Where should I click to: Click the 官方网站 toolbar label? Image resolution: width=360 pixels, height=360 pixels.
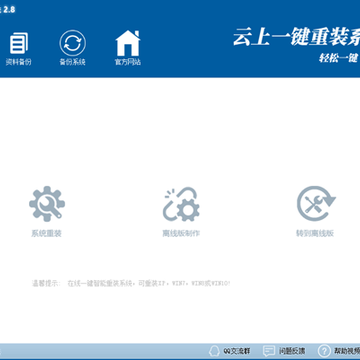point(128,62)
